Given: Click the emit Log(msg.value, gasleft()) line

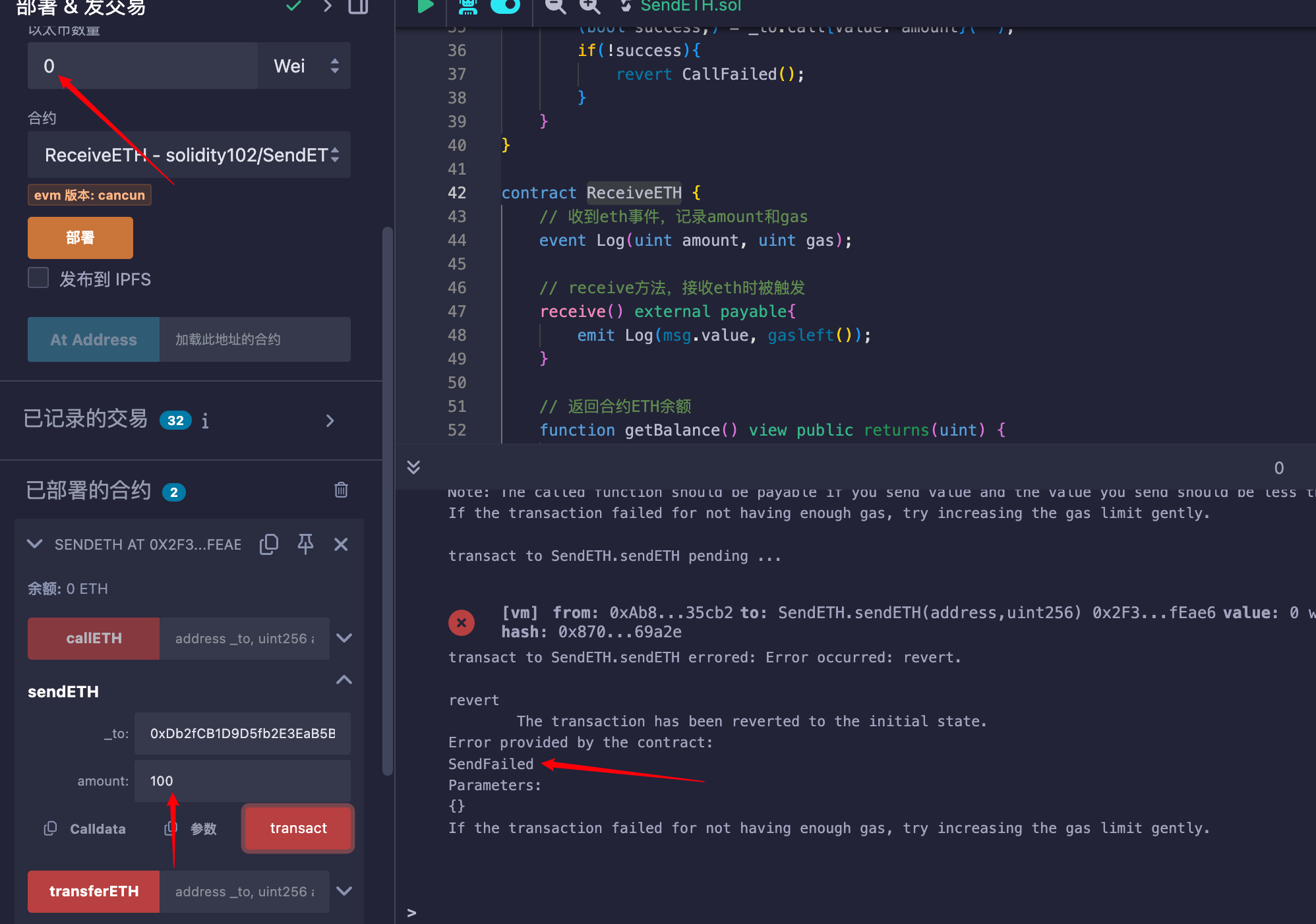Looking at the screenshot, I should click(724, 335).
